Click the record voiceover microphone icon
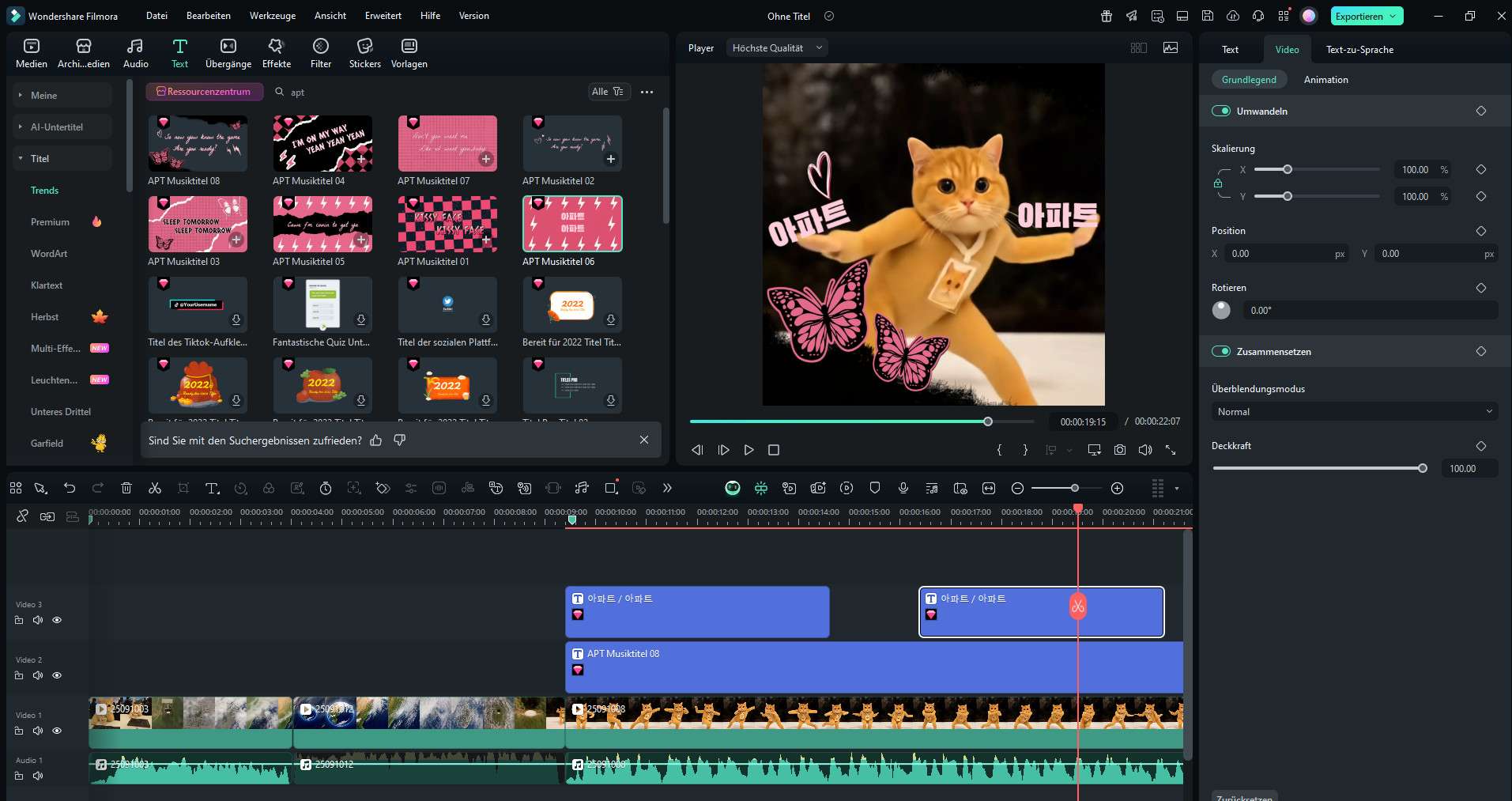 point(903,488)
